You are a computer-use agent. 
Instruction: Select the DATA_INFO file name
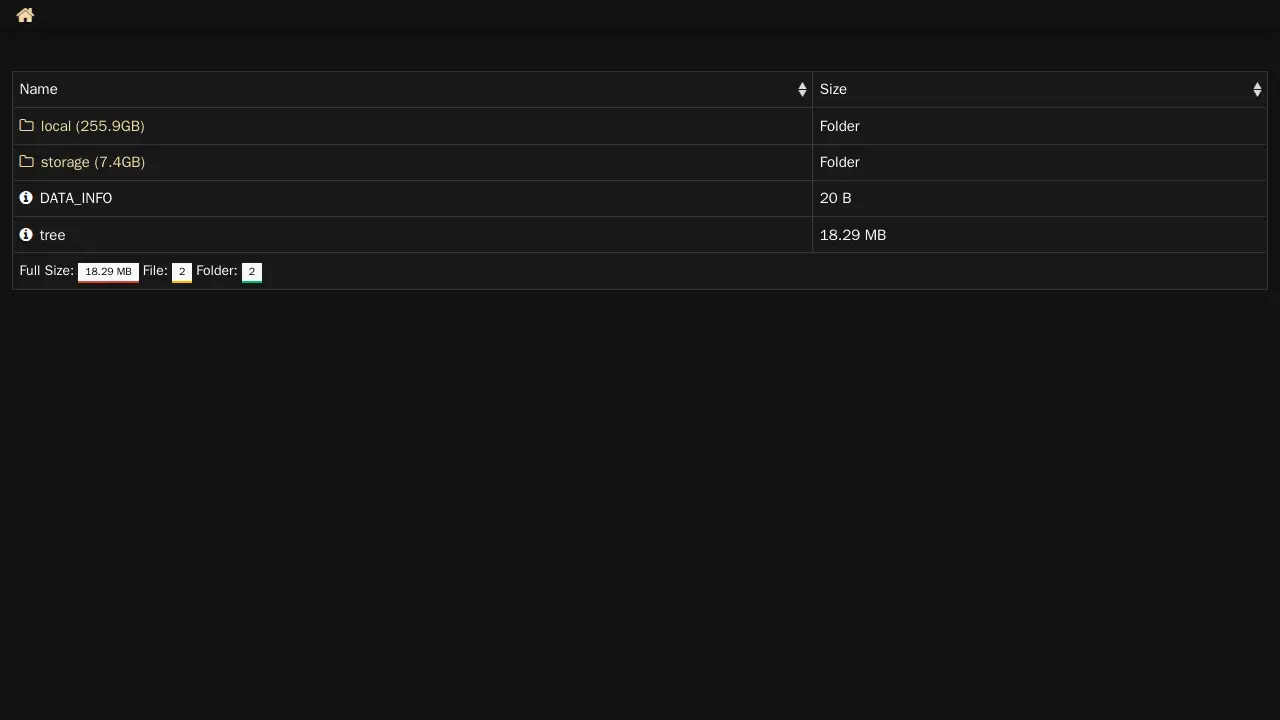76,198
